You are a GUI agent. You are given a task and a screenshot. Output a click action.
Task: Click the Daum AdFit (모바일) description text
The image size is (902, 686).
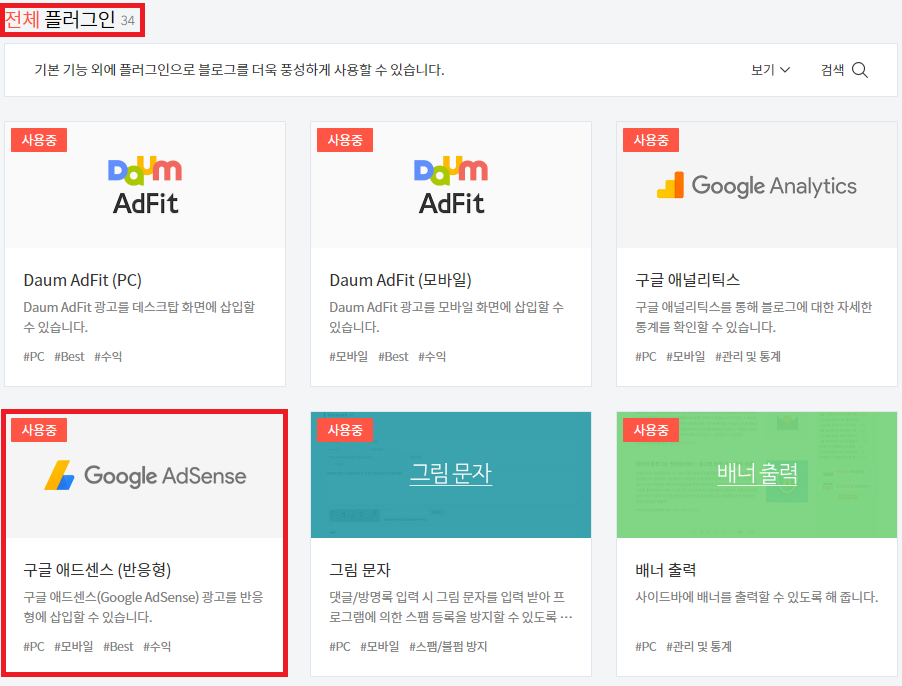(x=446, y=317)
